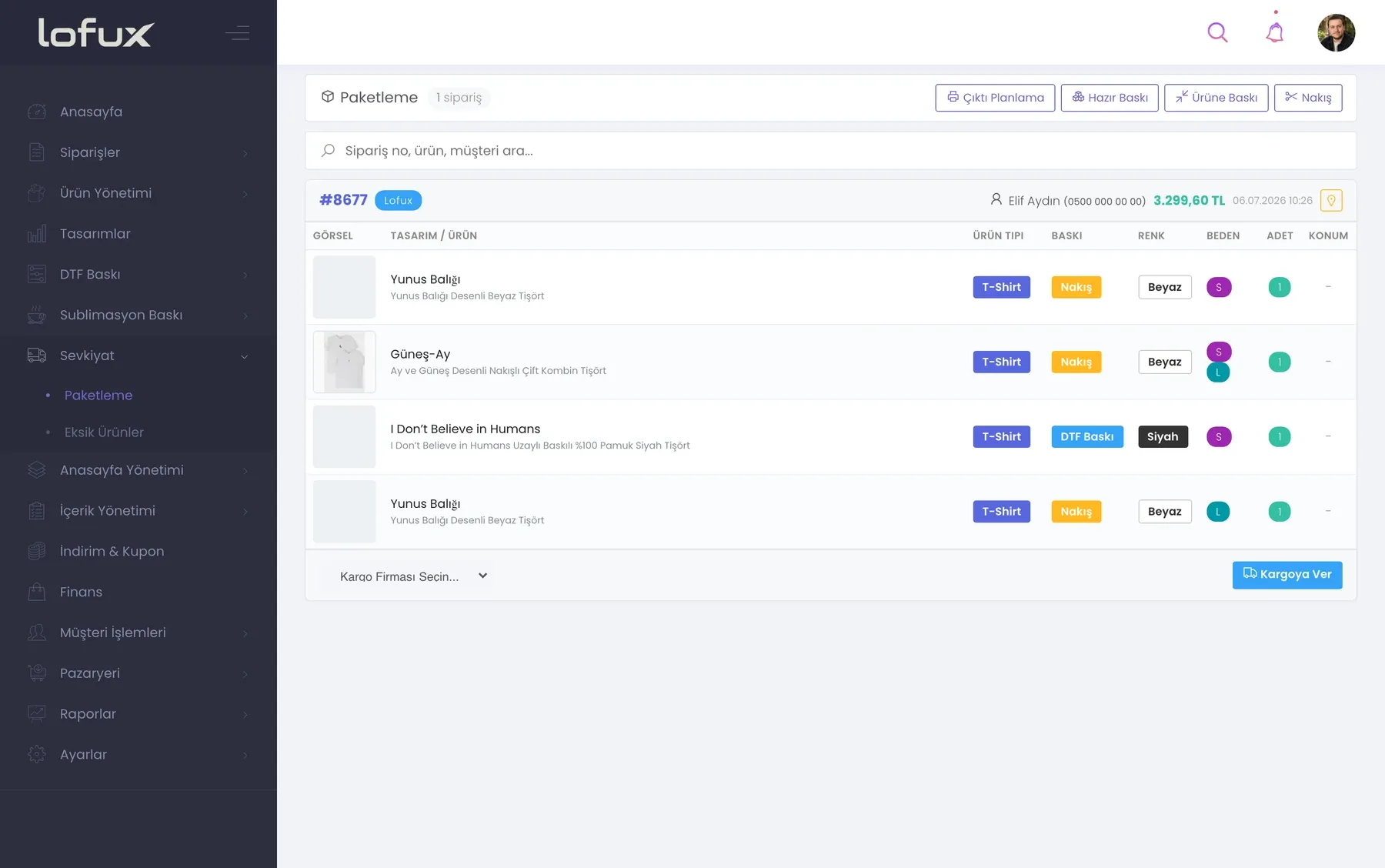Open the search magnifier icon in header
1385x868 pixels.
pyautogui.click(x=1217, y=32)
